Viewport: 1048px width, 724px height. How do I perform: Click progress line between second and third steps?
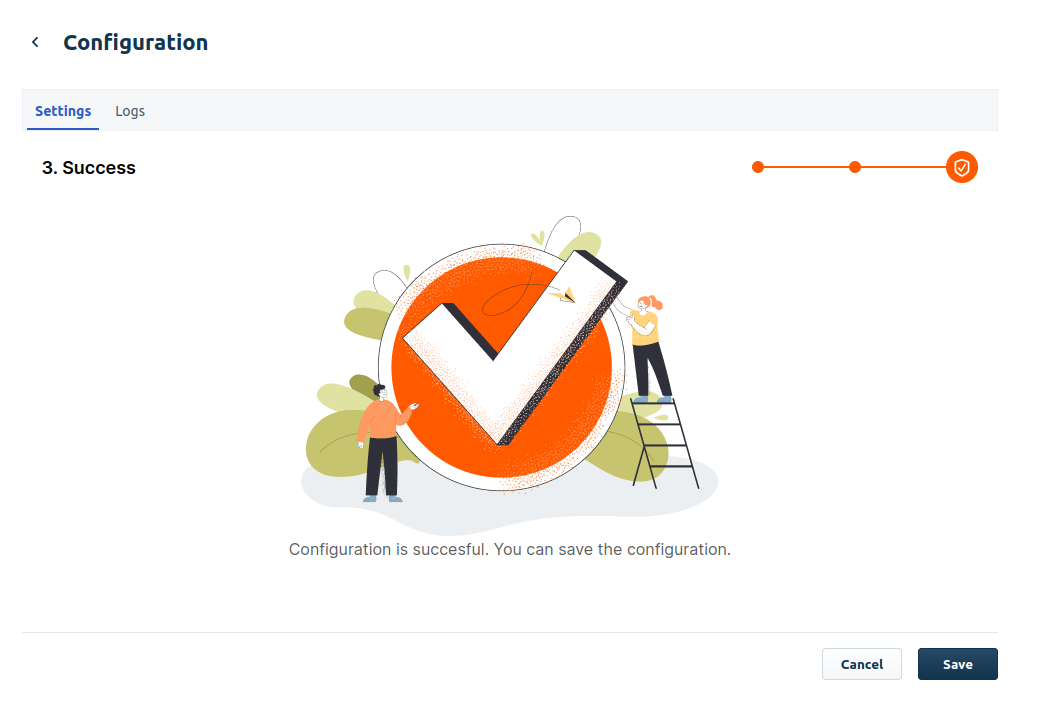pos(900,167)
